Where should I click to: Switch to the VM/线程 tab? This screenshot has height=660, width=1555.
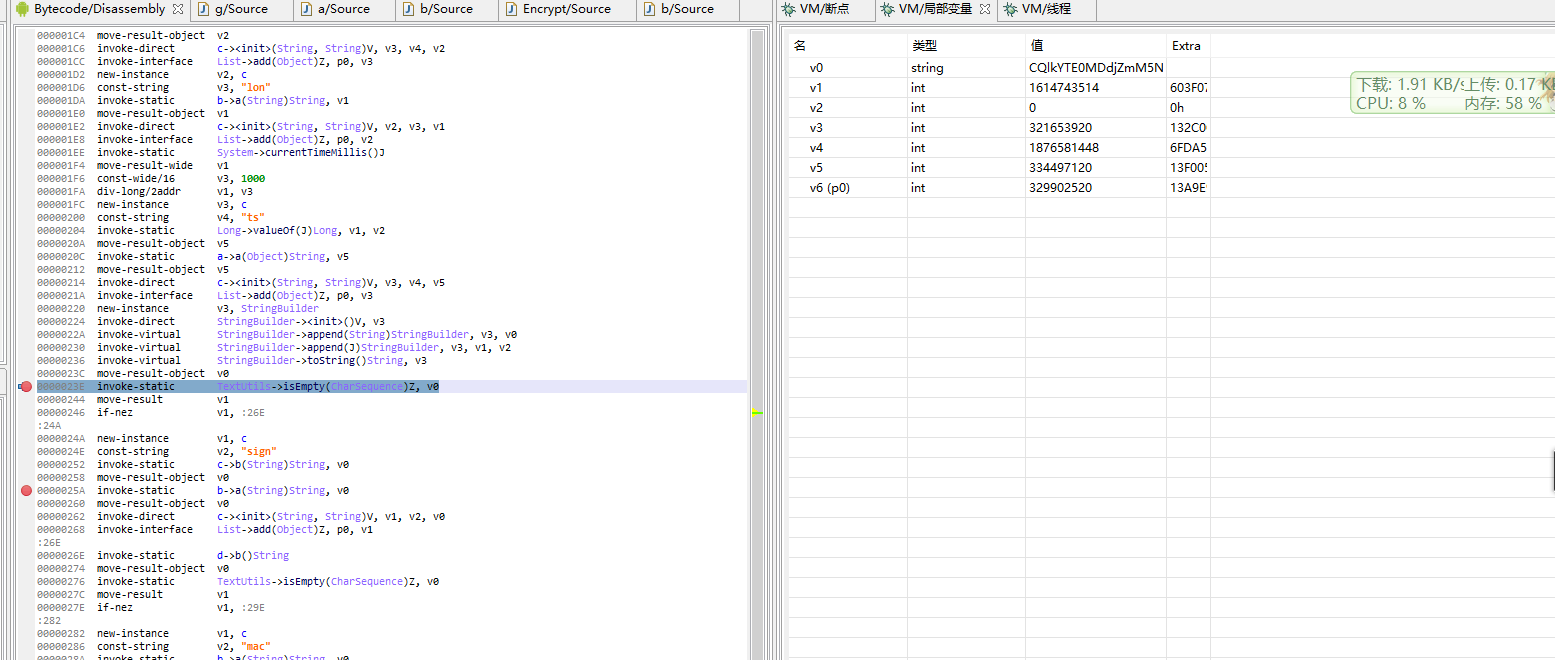pyautogui.click(x=1046, y=9)
